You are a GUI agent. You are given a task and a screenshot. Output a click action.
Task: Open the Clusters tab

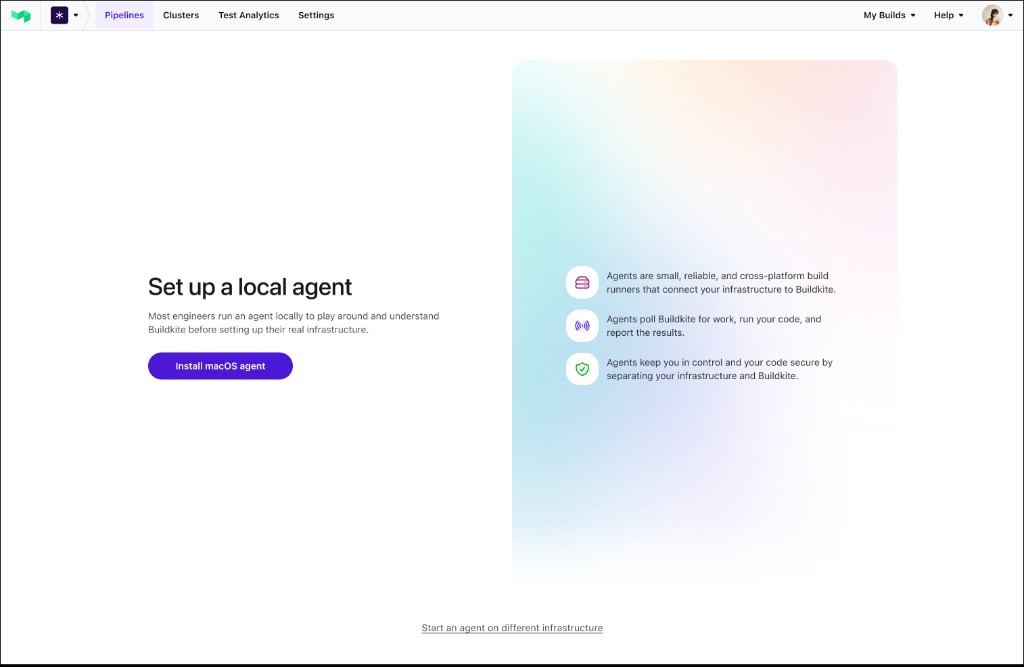tap(181, 15)
